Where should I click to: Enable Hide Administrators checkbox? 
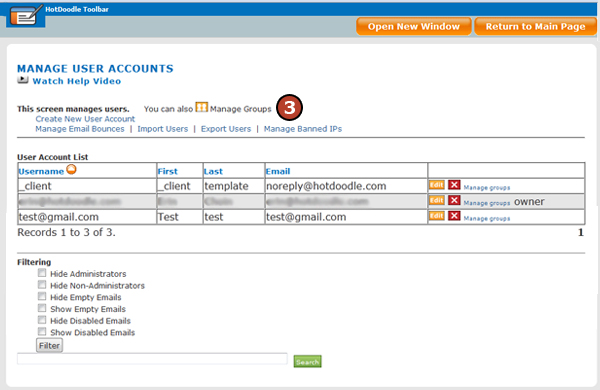pyautogui.click(x=42, y=273)
